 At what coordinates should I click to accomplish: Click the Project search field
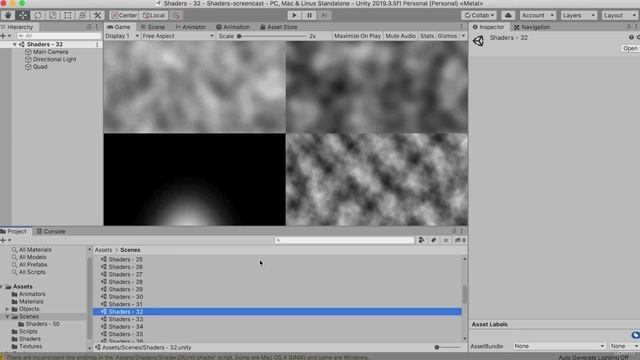click(344, 240)
